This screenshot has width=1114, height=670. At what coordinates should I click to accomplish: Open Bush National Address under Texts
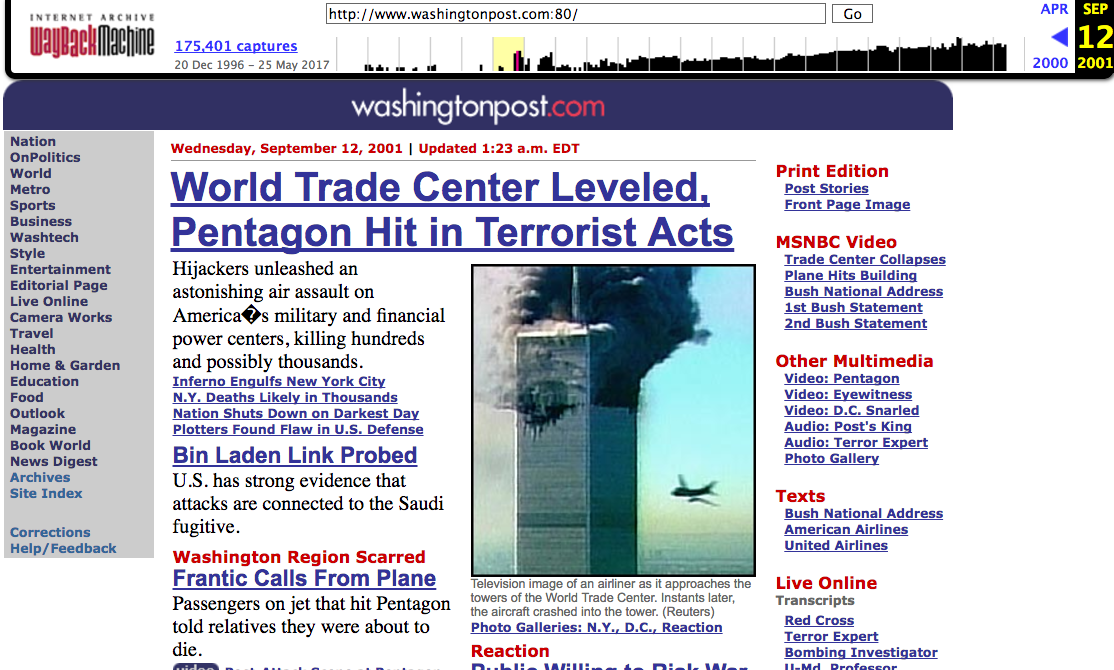coord(863,514)
